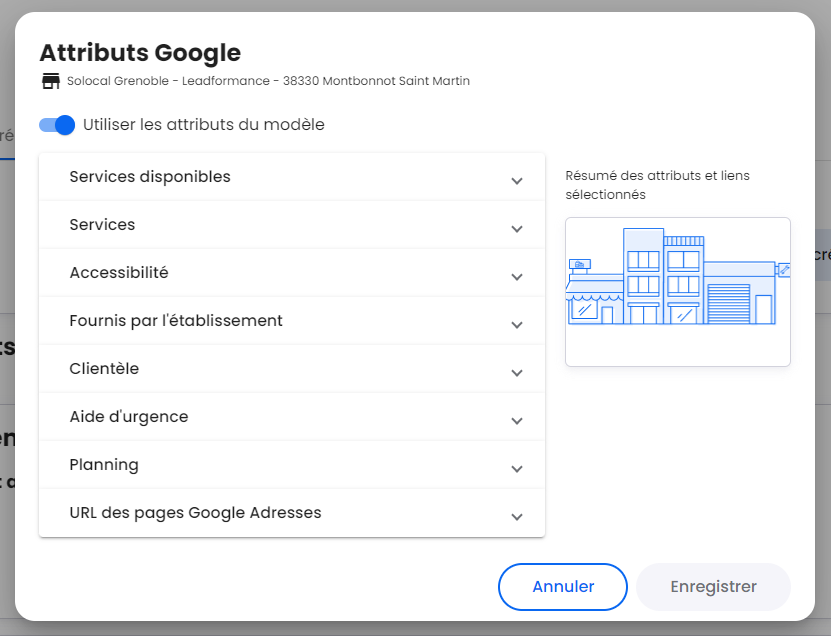The image size is (831, 636).
Task: Click the Planning row chevron arrow
Action: click(x=517, y=469)
